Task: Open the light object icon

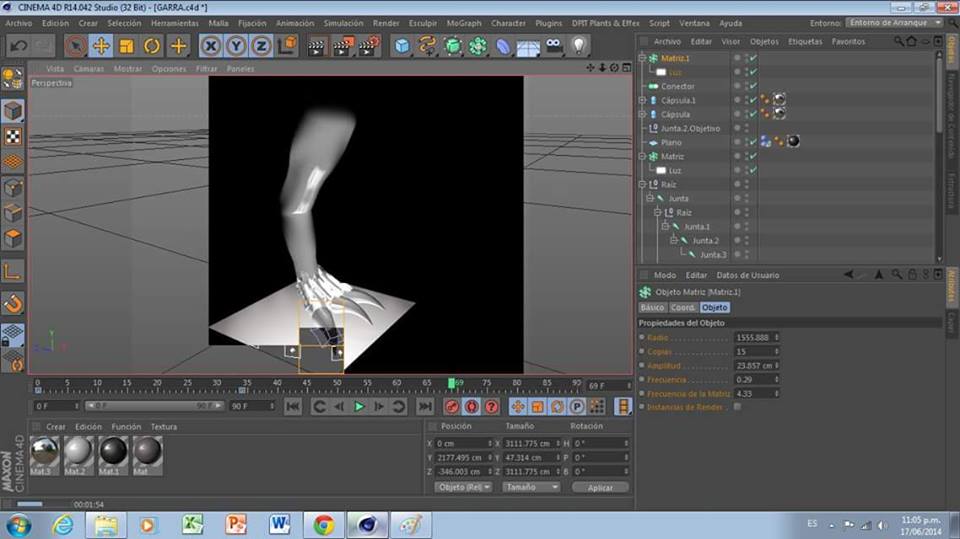Action: [x=579, y=45]
